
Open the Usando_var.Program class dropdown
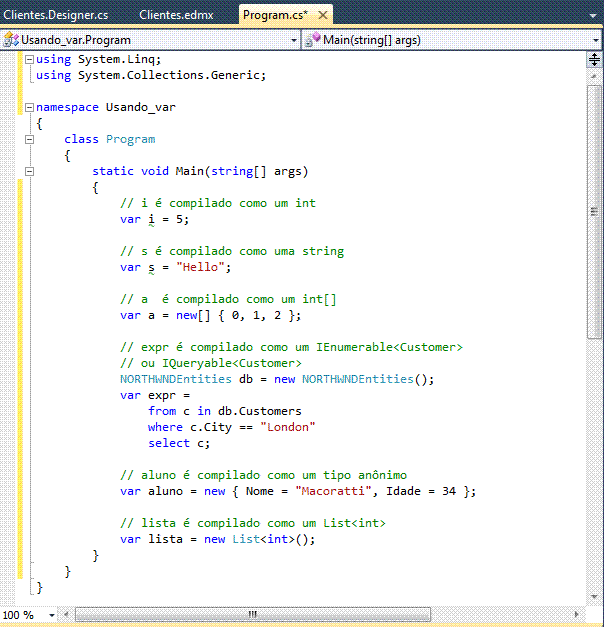294,40
